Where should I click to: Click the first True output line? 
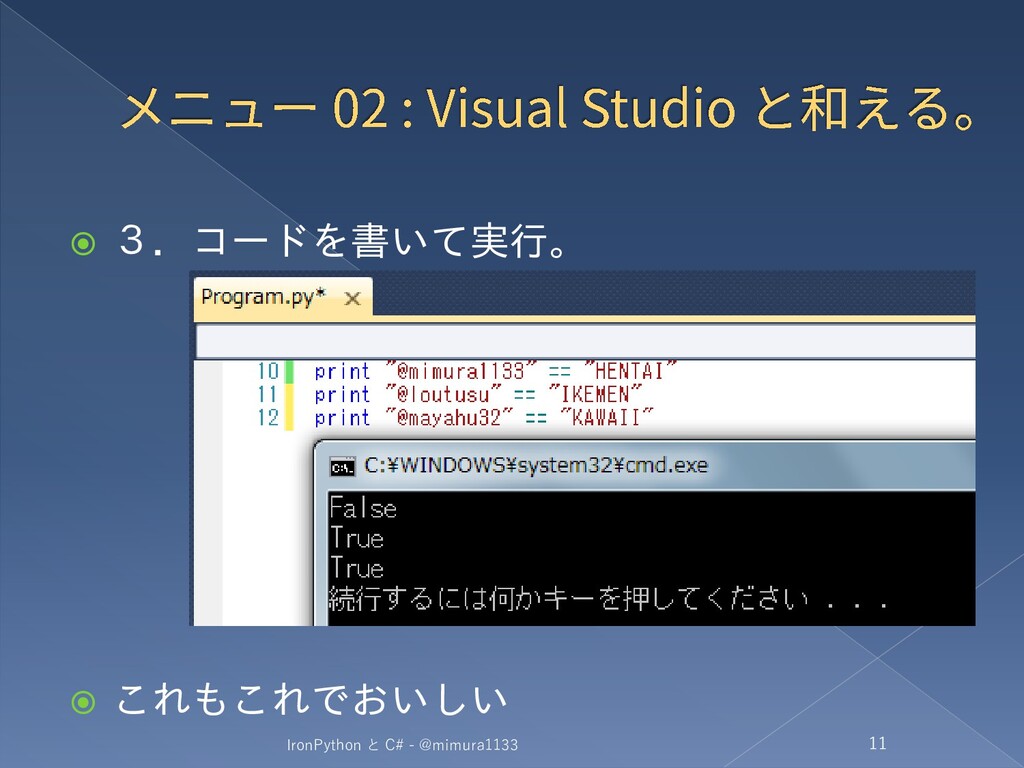pyautogui.click(x=357, y=538)
